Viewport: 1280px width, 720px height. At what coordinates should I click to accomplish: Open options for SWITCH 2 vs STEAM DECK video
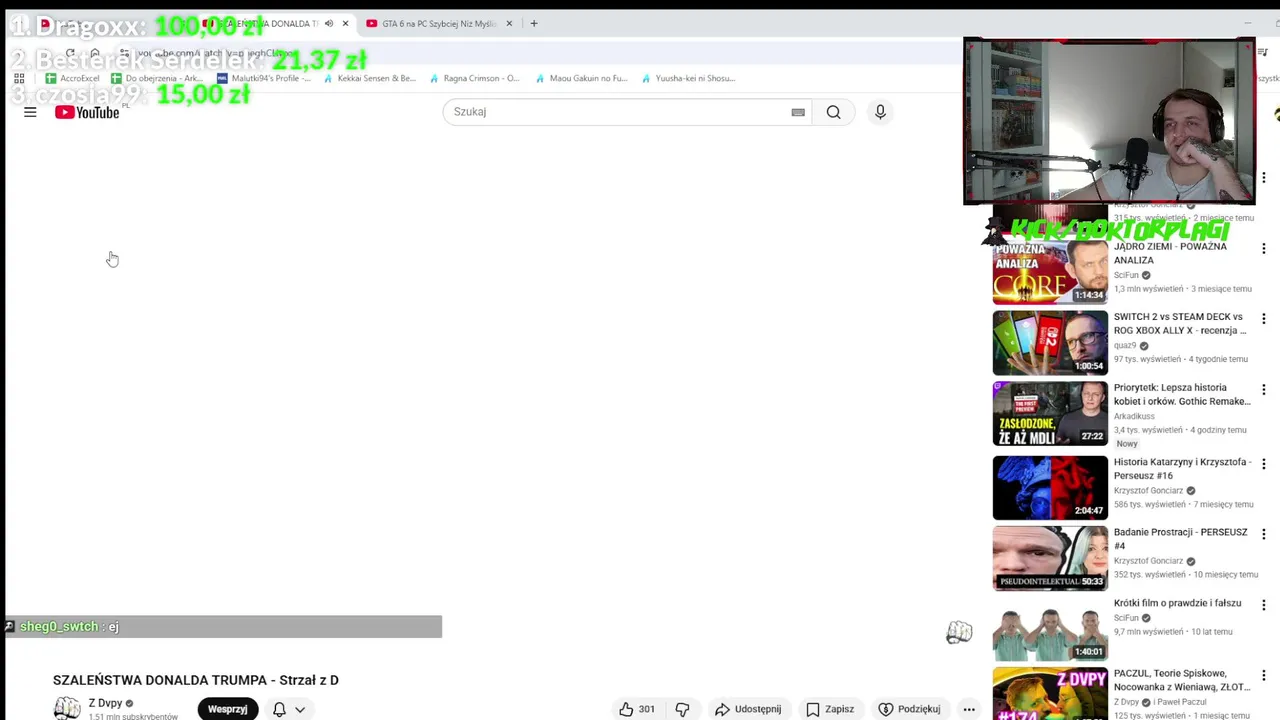pyautogui.click(x=1263, y=318)
